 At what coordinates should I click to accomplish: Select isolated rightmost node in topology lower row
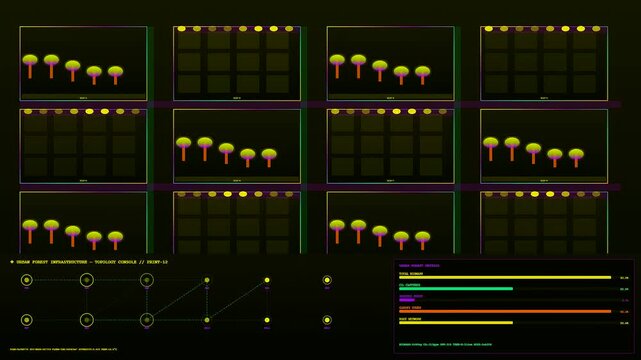(x=327, y=320)
